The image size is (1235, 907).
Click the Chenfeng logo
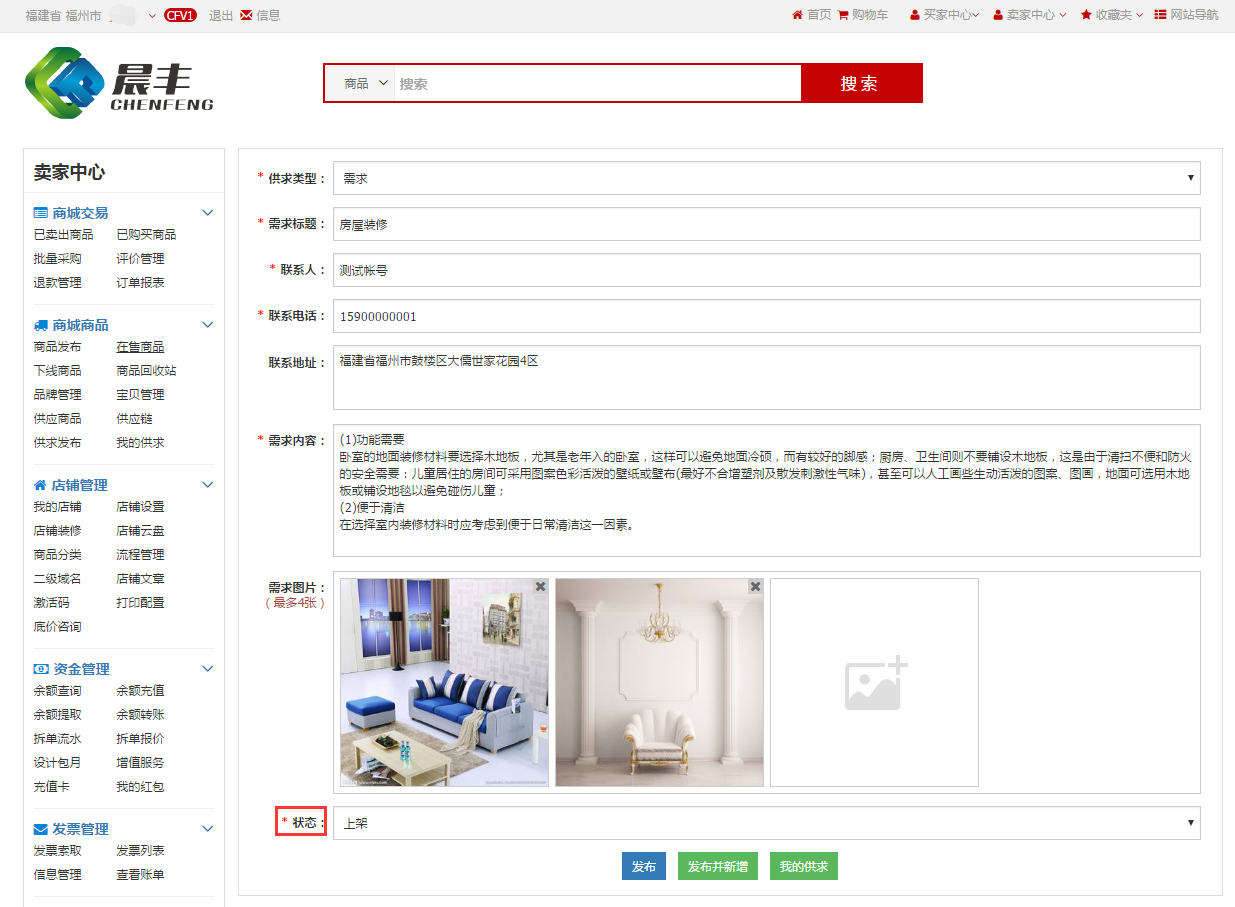[x=119, y=84]
